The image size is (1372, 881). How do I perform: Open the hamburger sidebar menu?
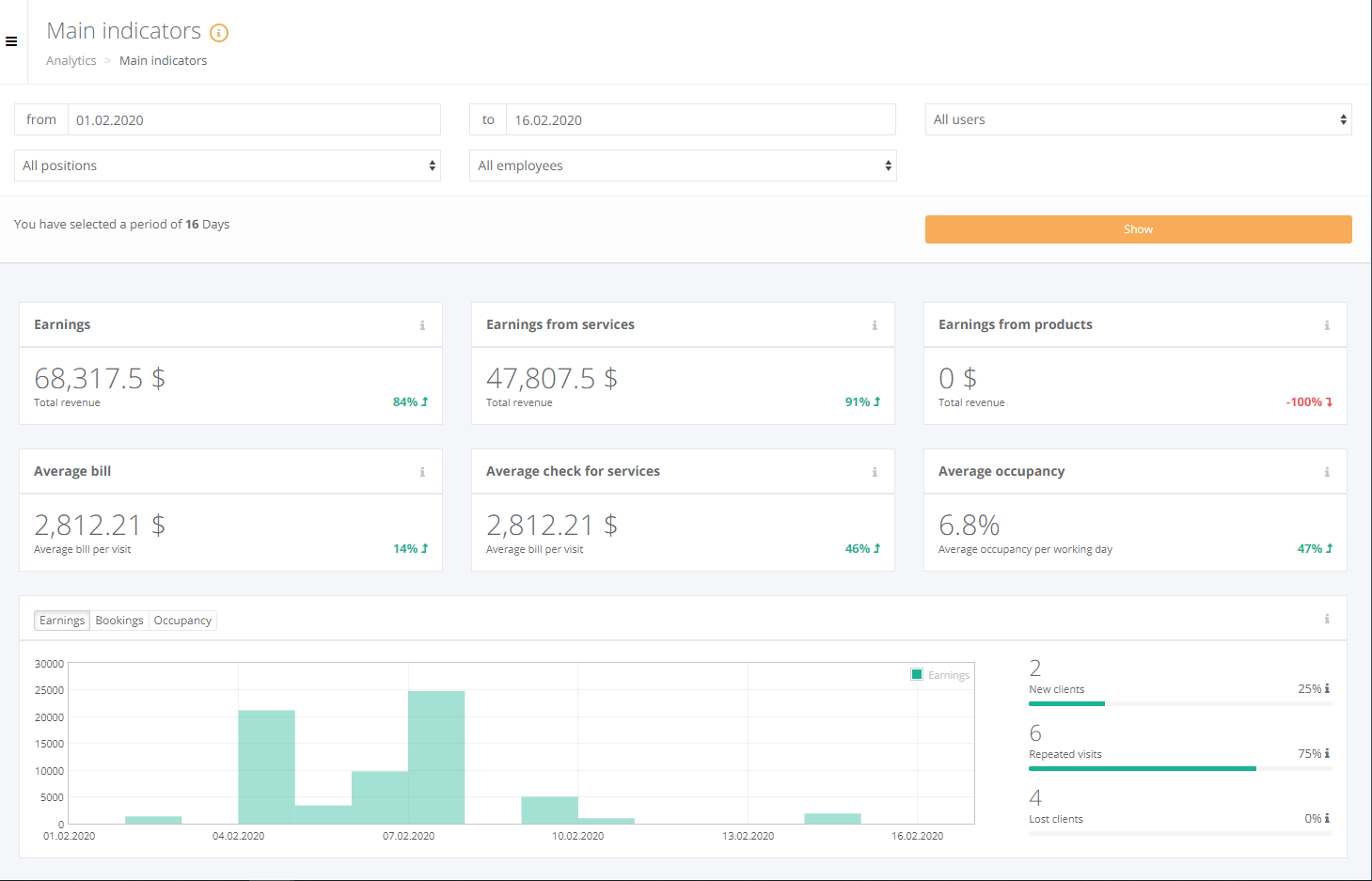point(11,41)
